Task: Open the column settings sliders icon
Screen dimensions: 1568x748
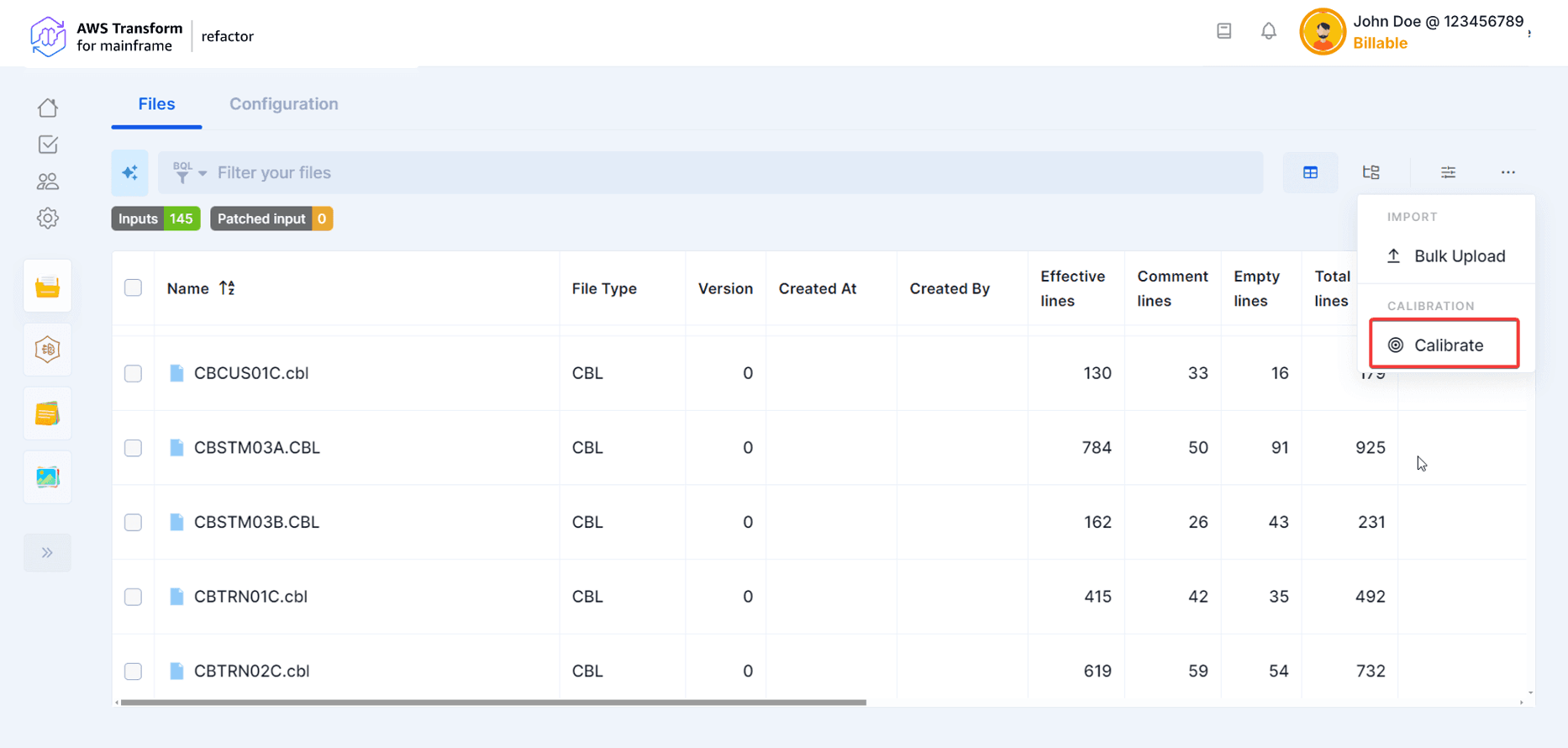Action: click(x=1448, y=172)
